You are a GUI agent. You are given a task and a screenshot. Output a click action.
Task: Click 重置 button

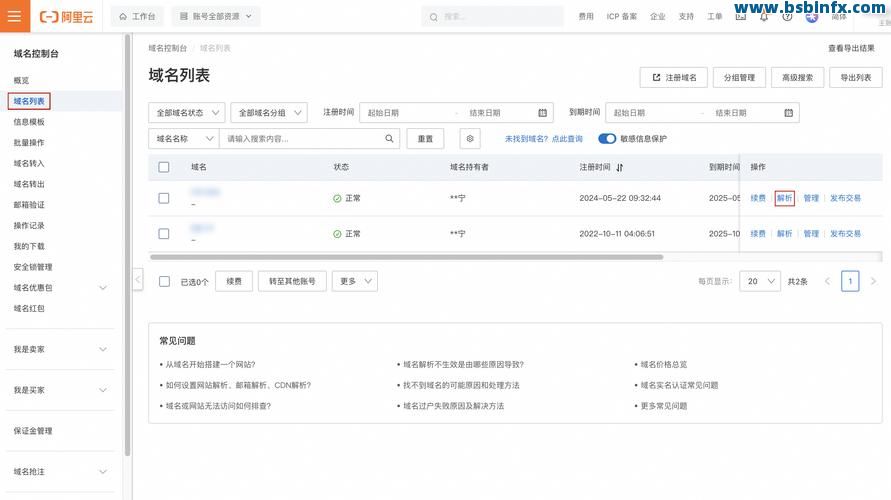[x=425, y=139]
